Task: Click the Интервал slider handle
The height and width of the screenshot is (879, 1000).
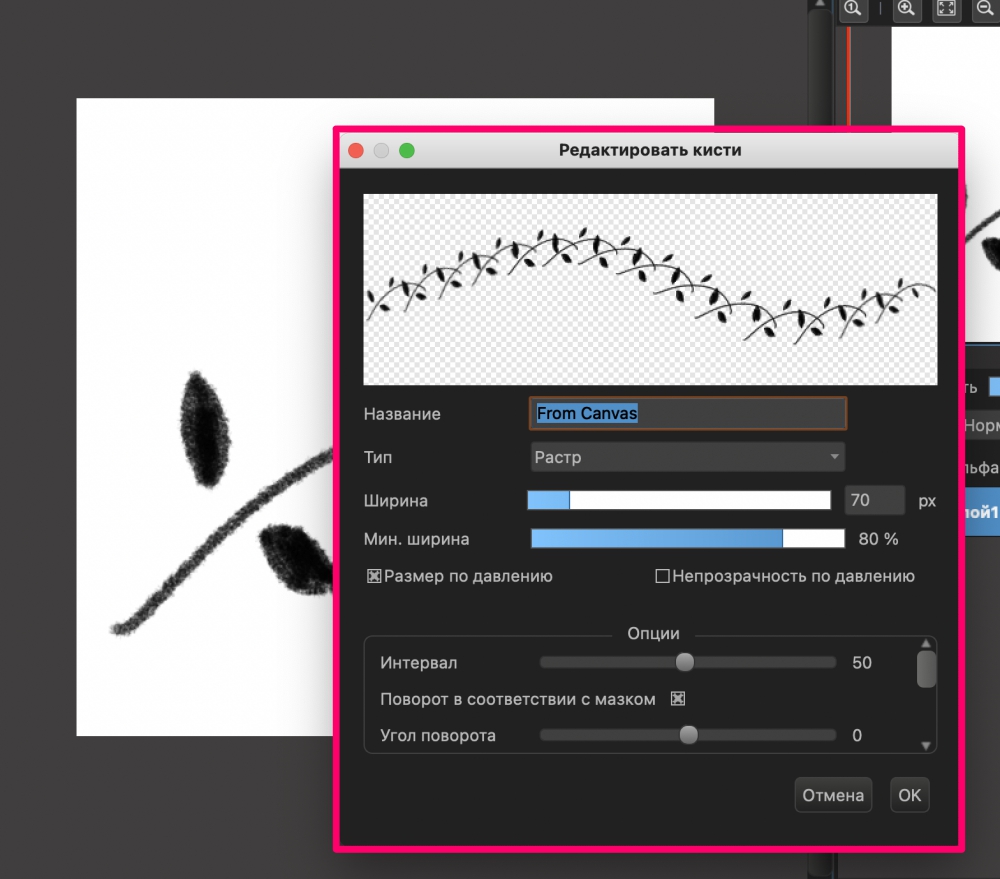Action: (686, 662)
